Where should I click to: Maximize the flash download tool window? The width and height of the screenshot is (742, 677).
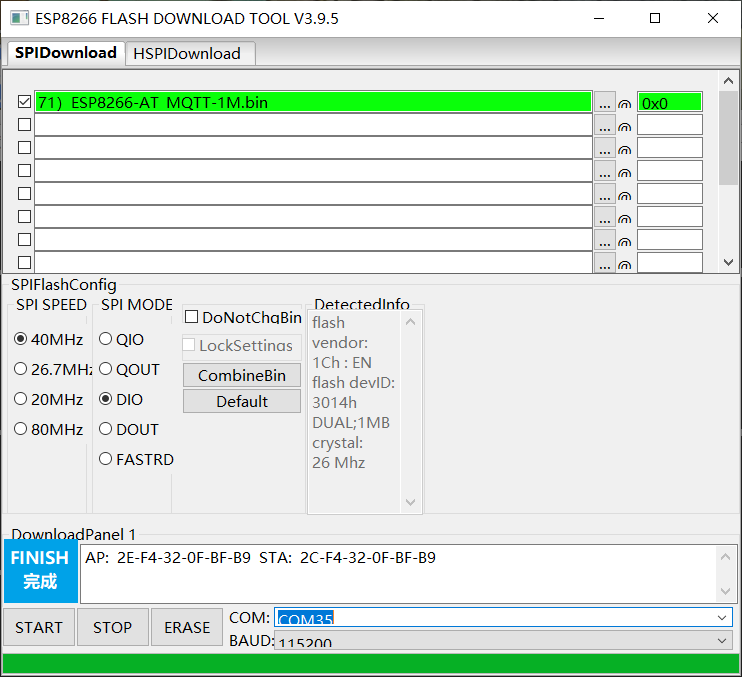point(655,18)
